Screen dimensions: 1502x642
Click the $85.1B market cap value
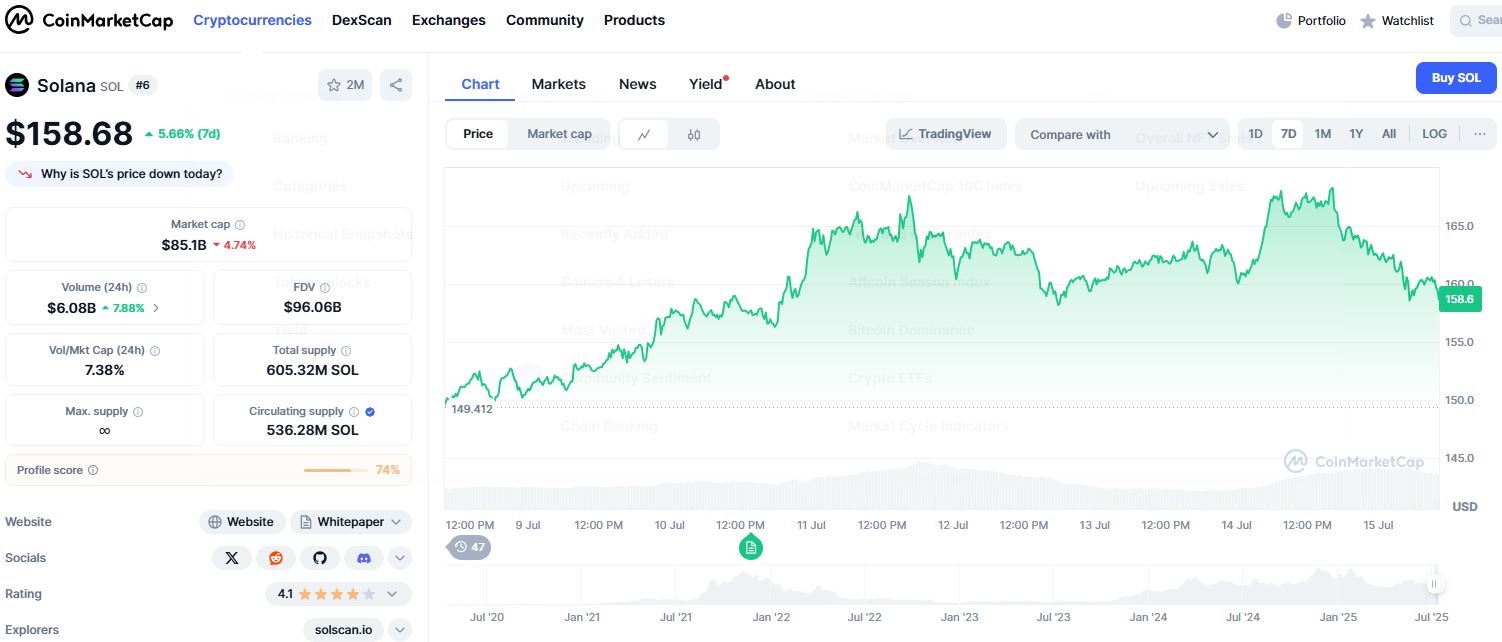click(184, 245)
